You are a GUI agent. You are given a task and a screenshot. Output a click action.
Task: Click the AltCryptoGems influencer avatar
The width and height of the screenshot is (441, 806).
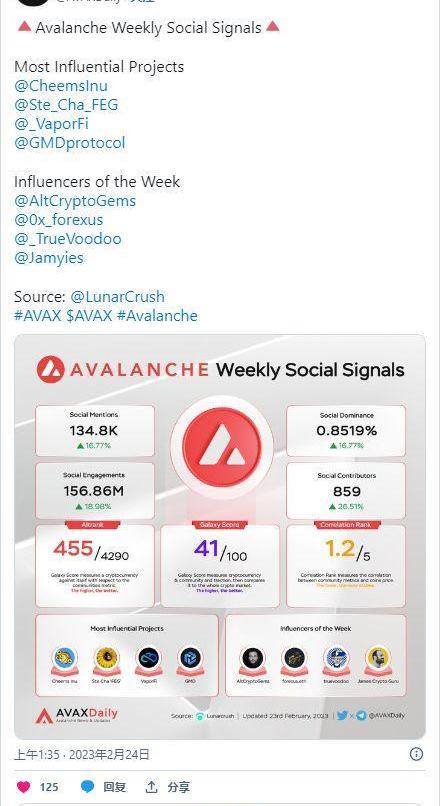point(252,658)
